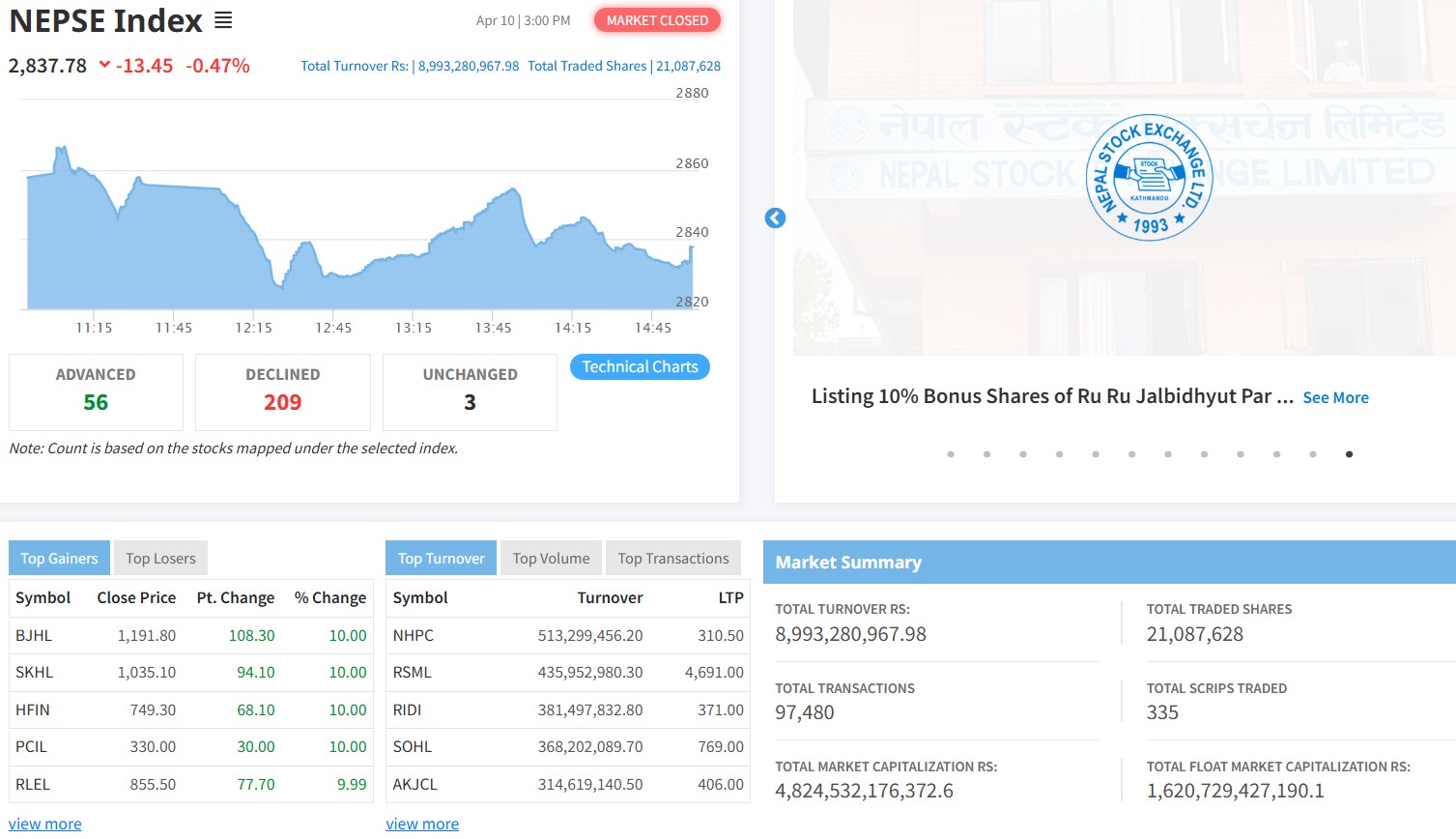Click the MARKET CLOSED status badge
1456x839 pixels.
(x=657, y=20)
